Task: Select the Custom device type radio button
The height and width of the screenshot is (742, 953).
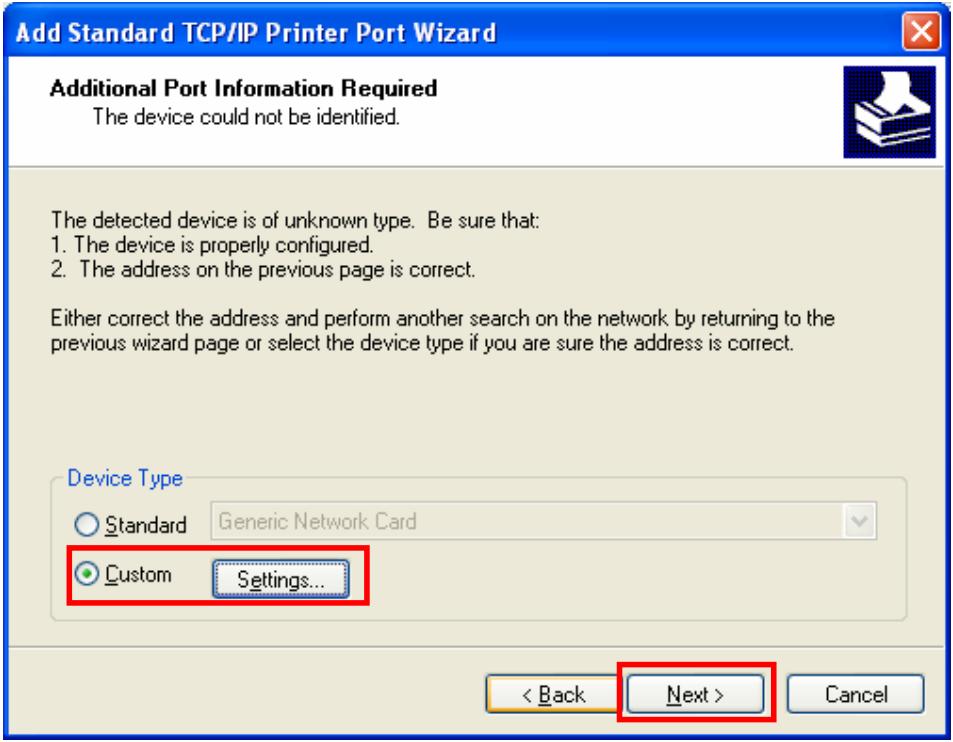Action: point(86,574)
